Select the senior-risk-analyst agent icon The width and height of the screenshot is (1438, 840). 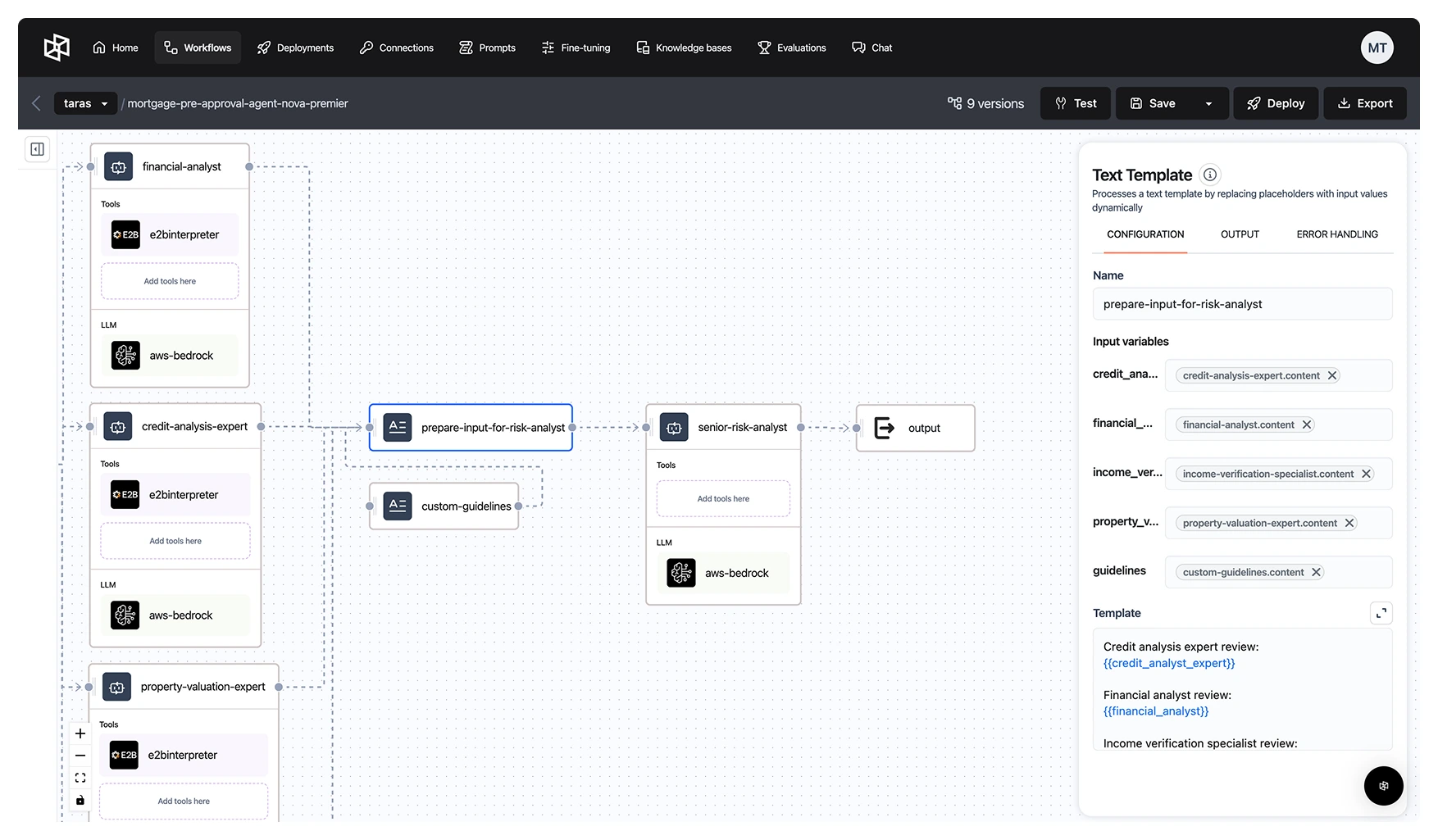pyautogui.click(x=674, y=427)
